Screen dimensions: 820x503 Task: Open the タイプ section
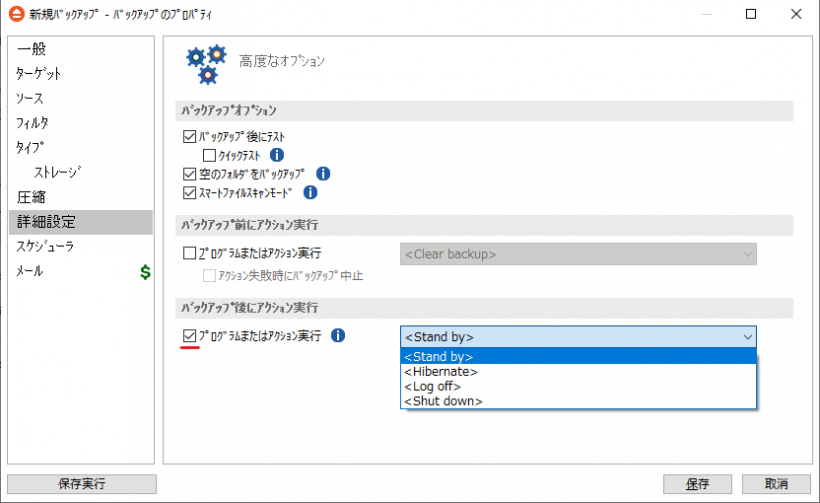81,147
